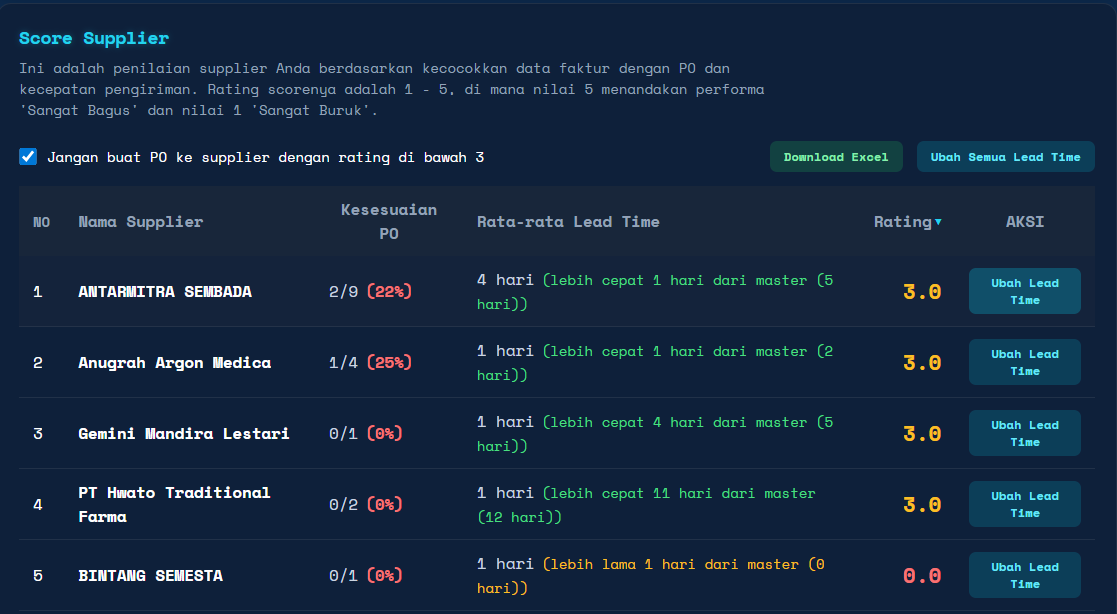Click the Score Supplier heading
Screen dimensions: 1117x614
[94, 39]
